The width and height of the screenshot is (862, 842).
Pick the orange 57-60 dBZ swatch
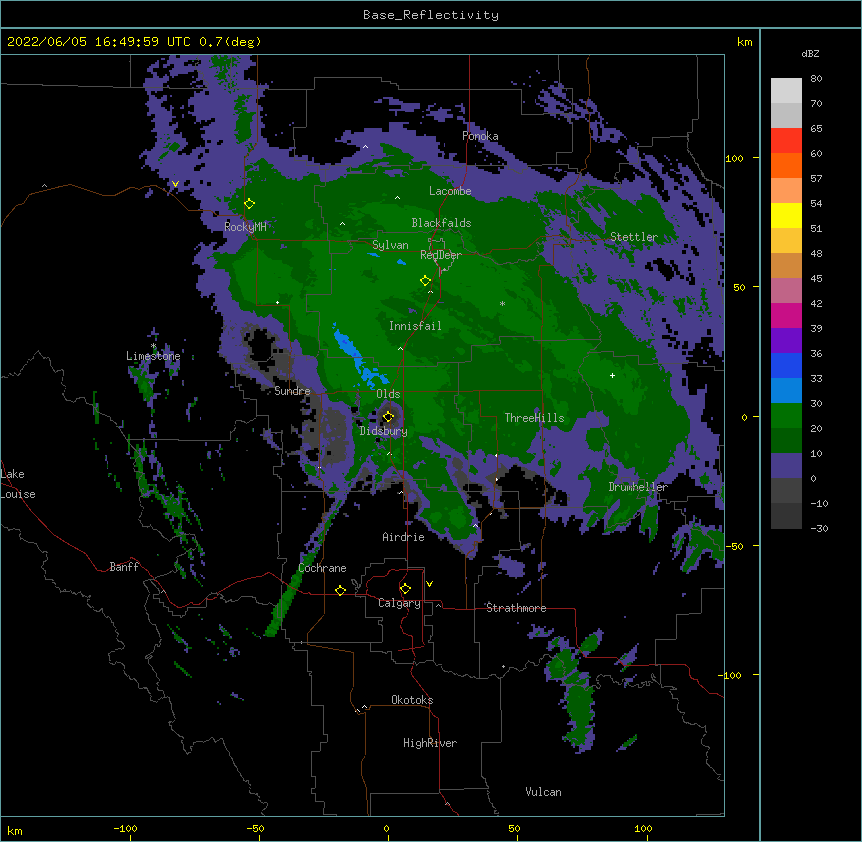pos(786,165)
